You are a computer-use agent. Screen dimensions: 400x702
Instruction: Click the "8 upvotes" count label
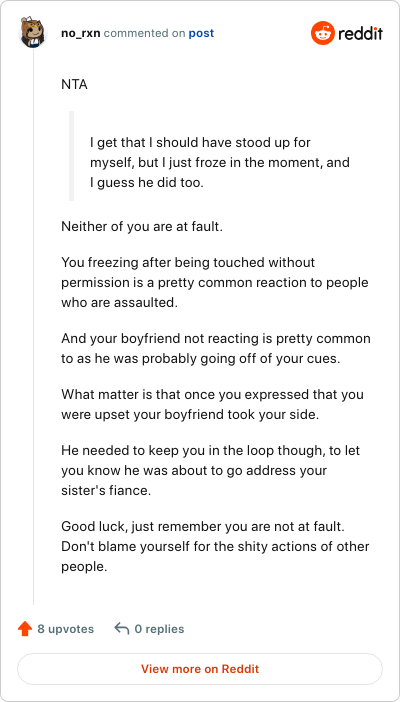65,629
